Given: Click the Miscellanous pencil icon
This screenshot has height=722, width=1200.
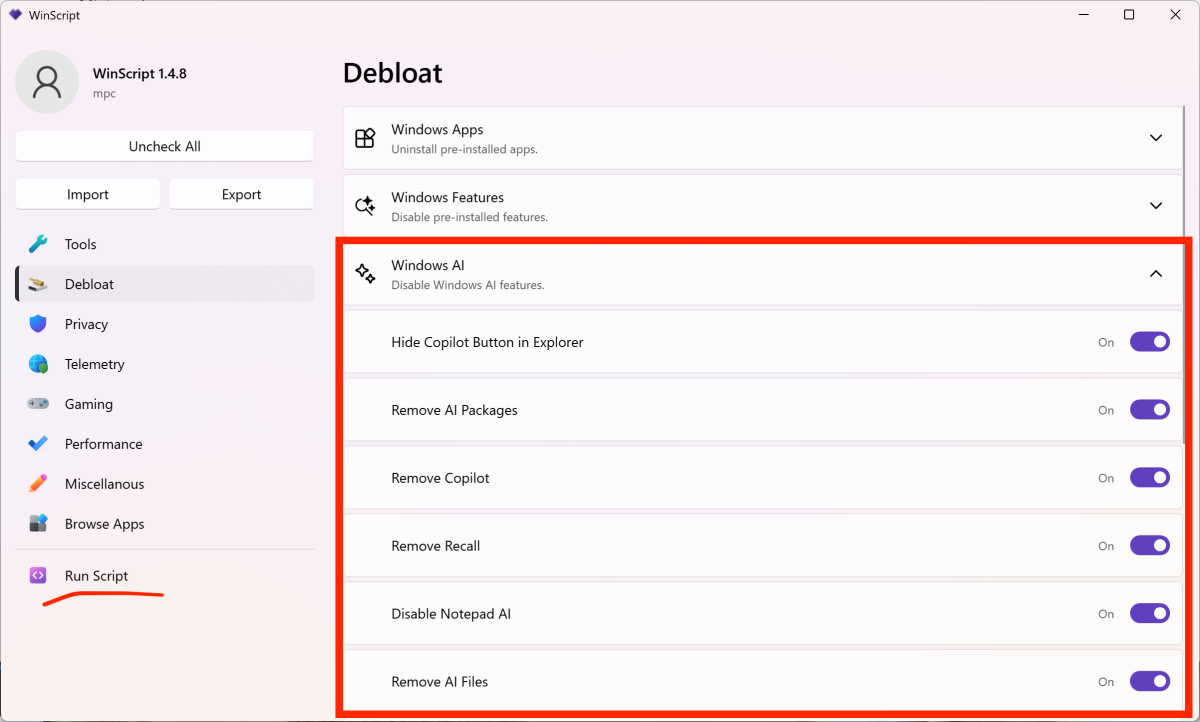Looking at the screenshot, I should coord(38,484).
